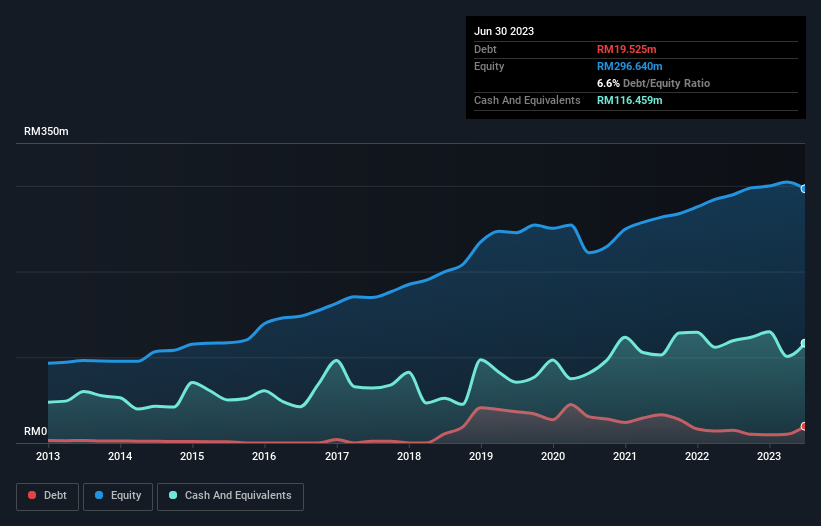Viewport: 821px width, 526px height.
Task: Click the 6.6% Debt/Equity Ratio text
Action: coord(653,83)
